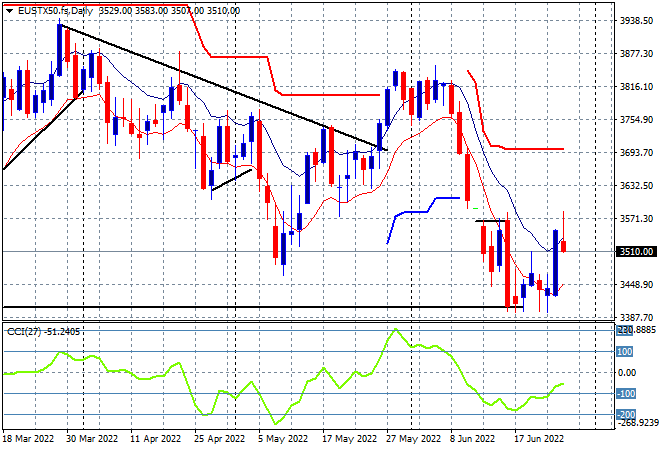
Task: Click the CCI -200 level label
Action: coord(625,415)
